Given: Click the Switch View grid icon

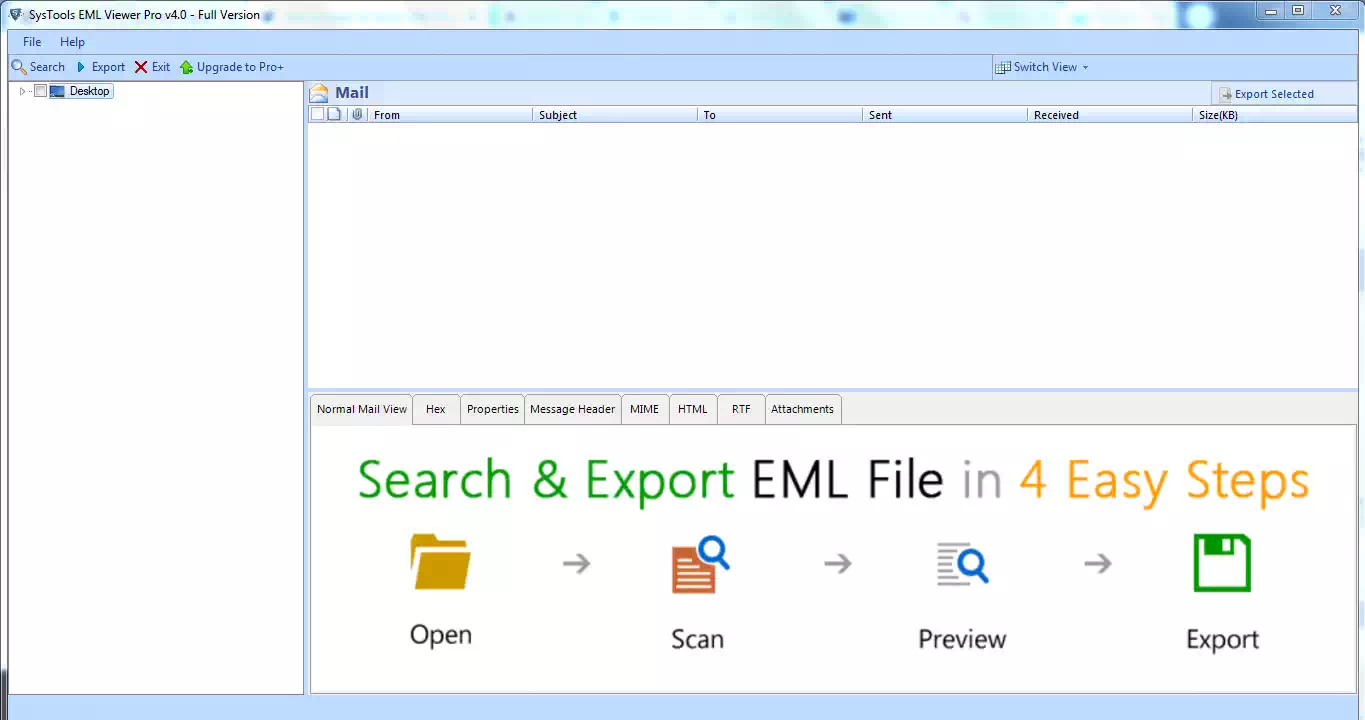Looking at the screenshot, I should click(x=1002, y=67).
